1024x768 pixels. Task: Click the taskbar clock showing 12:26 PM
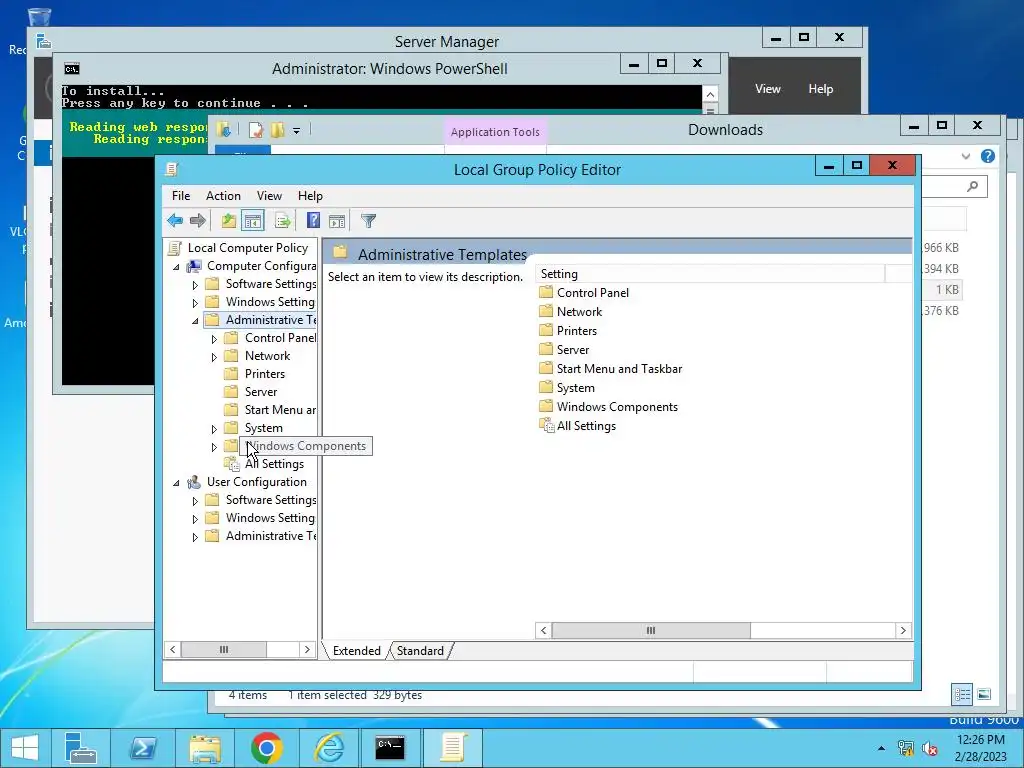980,748
